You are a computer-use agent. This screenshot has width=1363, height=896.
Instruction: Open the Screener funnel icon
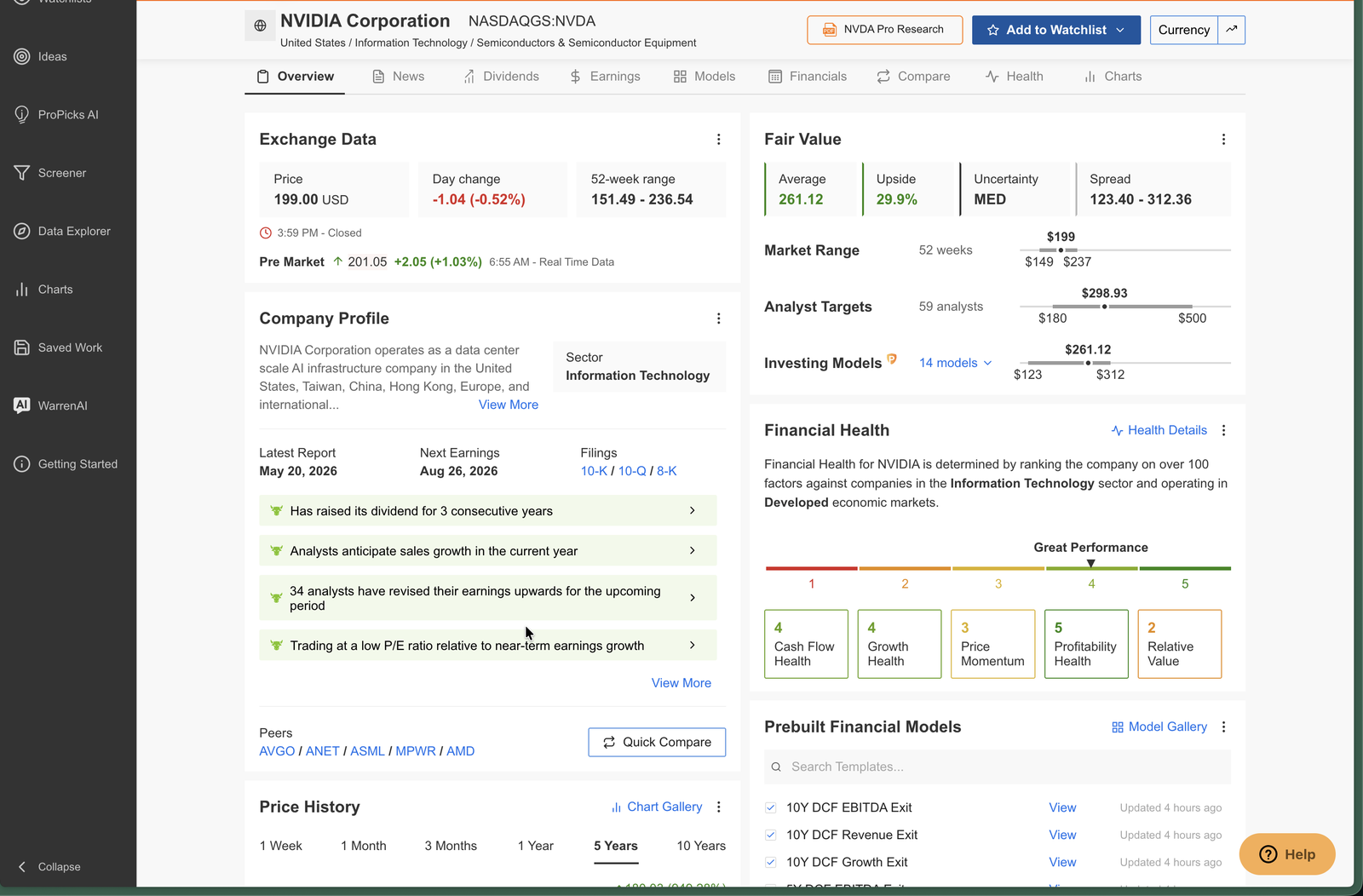(22, 173)
